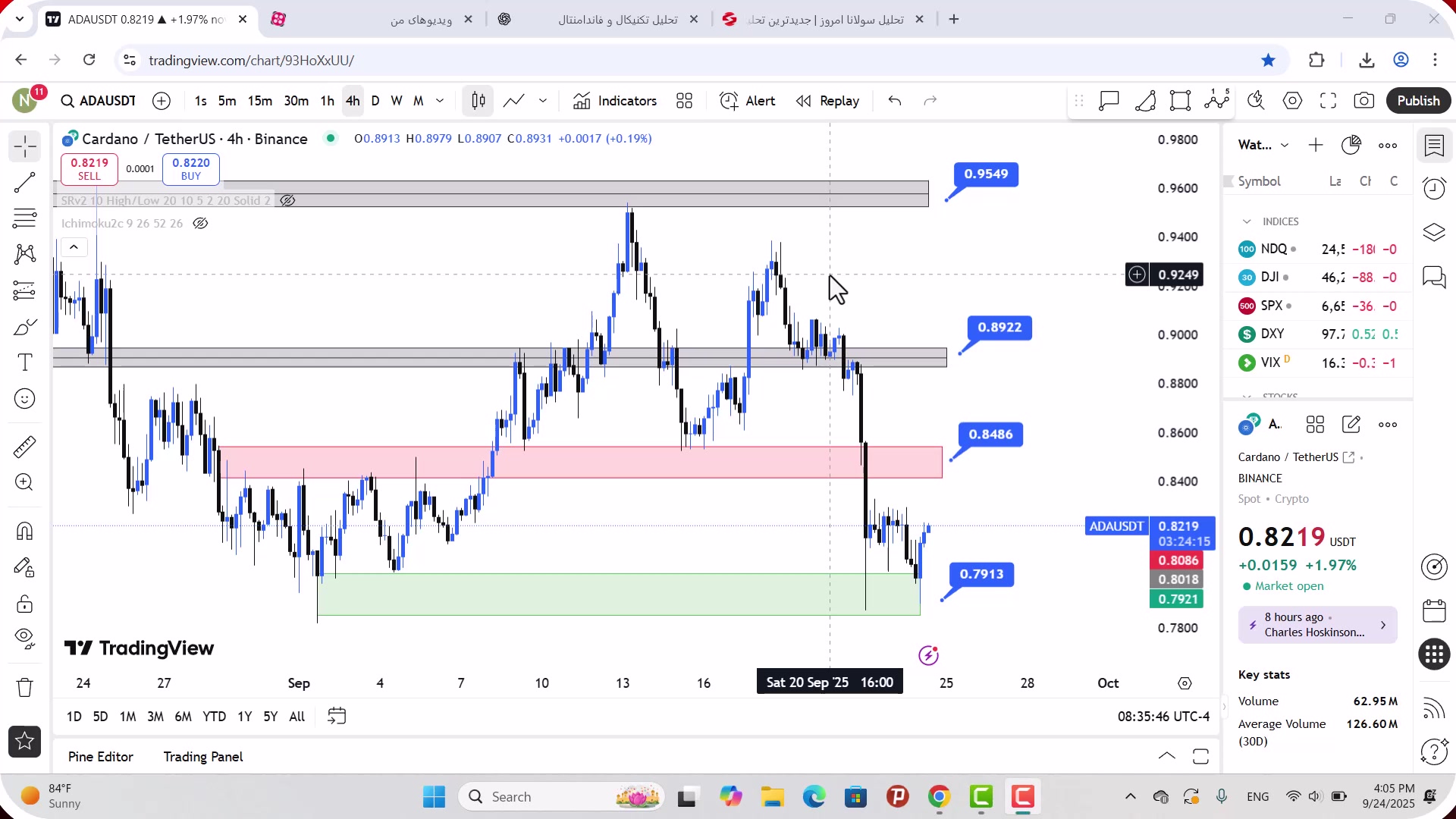Open watchlist more options menu
1456x819 pixels.
(1388, 146)
